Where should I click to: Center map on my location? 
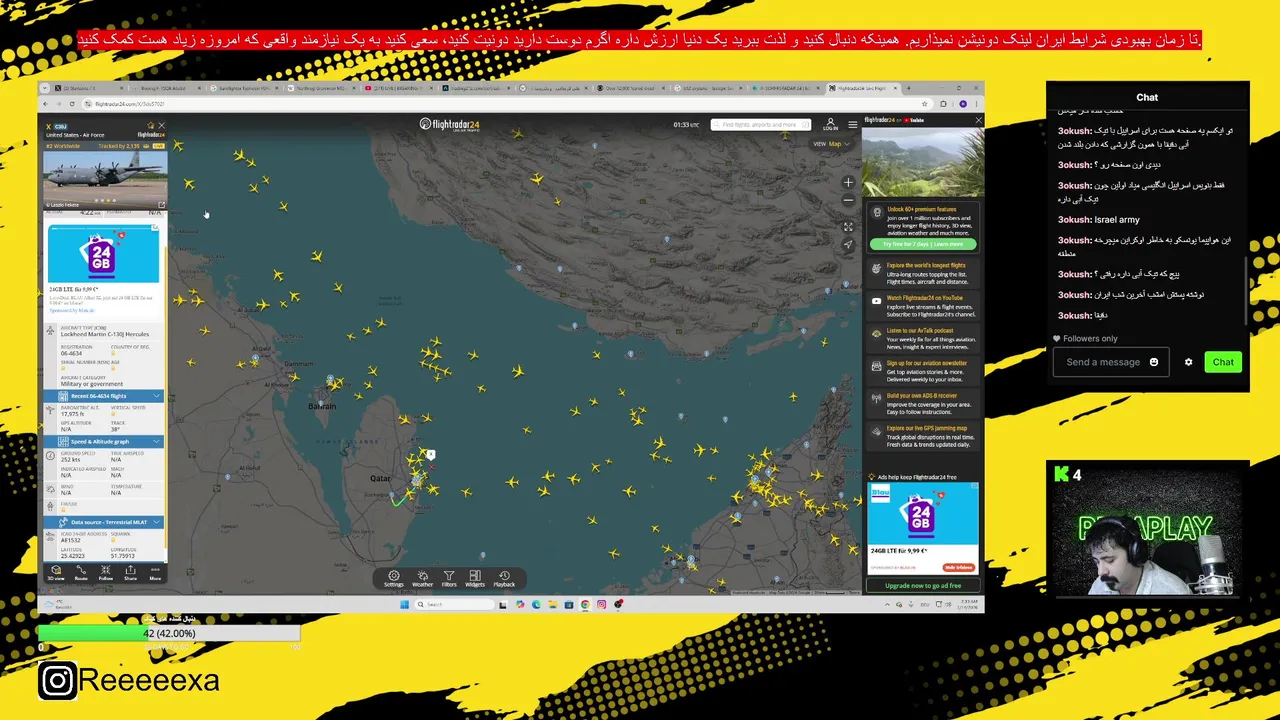point(848,244)
